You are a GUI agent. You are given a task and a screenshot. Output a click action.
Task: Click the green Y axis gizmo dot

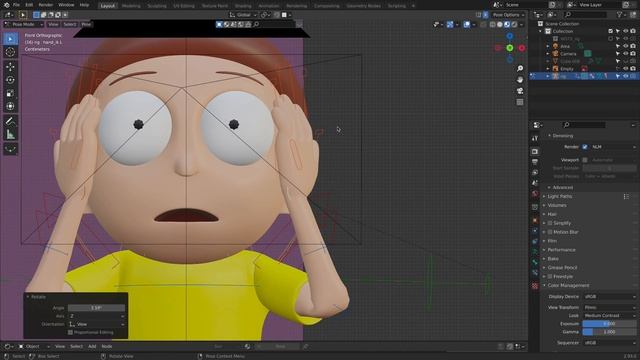[x=510, y=48]
